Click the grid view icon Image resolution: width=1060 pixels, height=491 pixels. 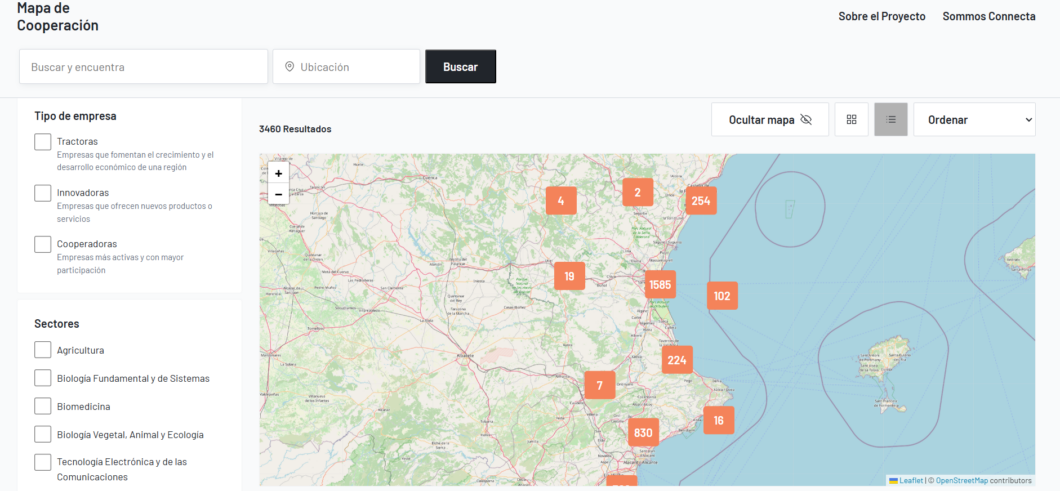click(851, 120)
